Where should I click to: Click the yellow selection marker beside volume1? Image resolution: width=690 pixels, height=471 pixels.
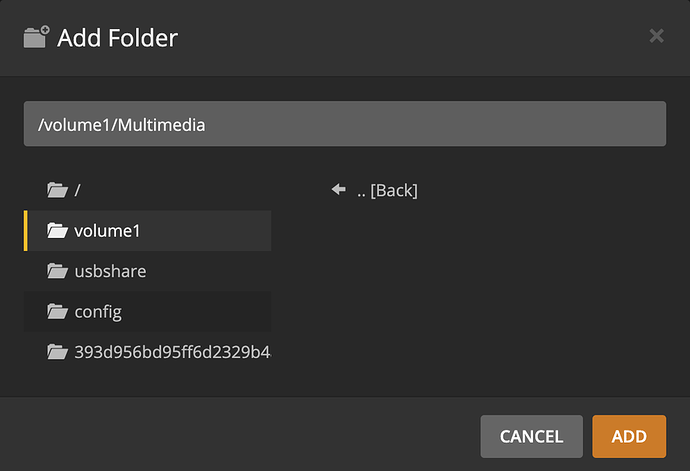[26, 231]
